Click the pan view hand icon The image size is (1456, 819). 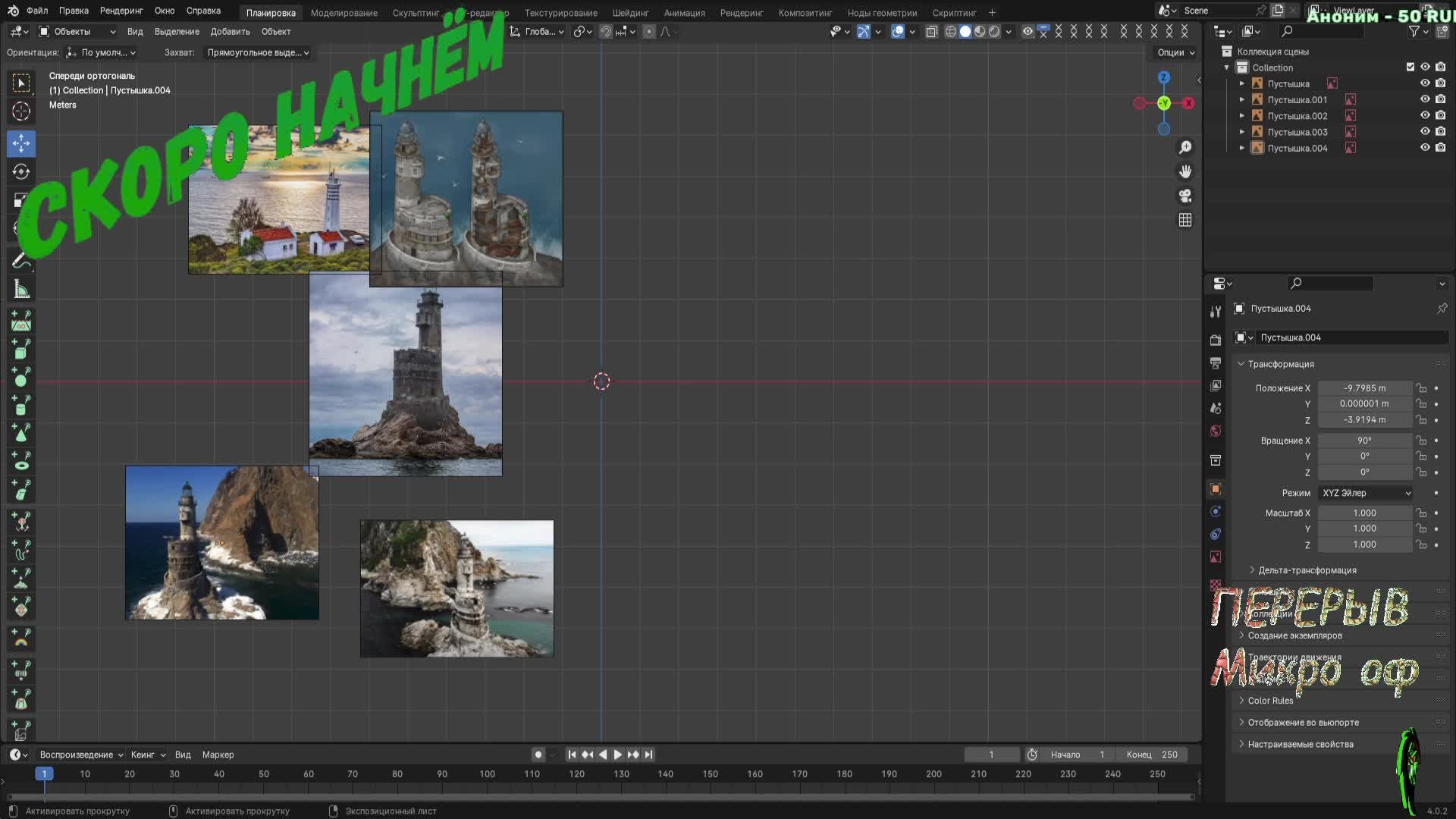pos(1185,171)
